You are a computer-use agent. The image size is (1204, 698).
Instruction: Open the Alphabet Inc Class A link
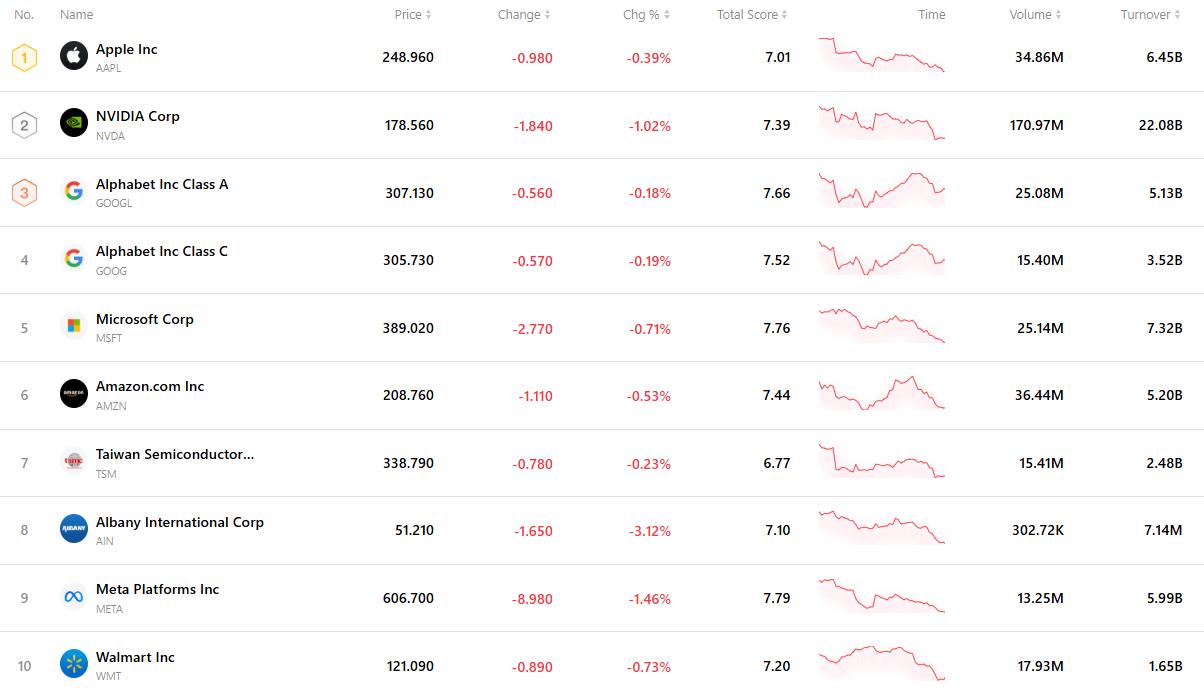(162, 184)
